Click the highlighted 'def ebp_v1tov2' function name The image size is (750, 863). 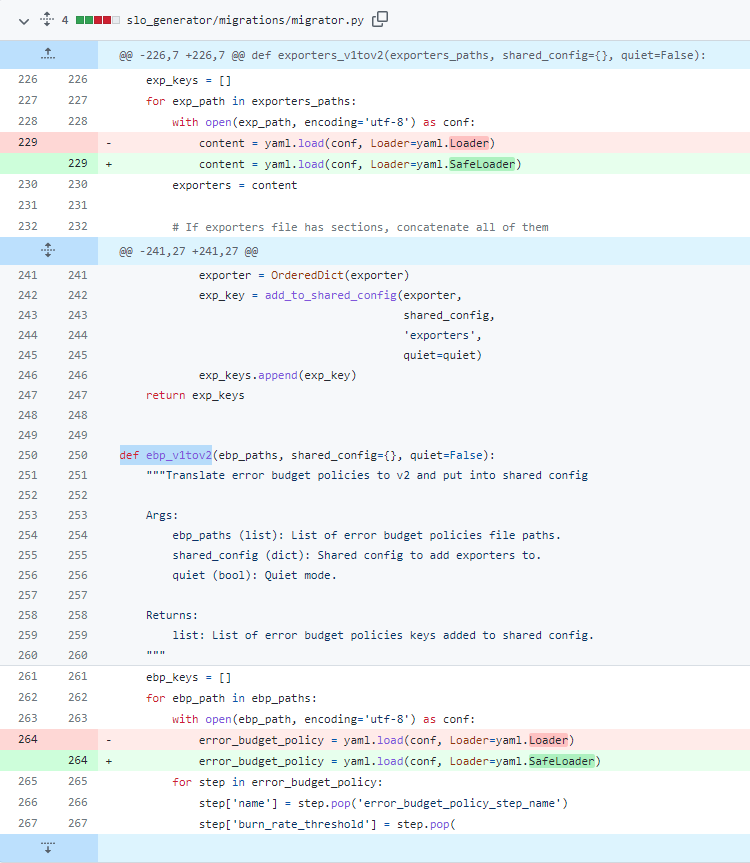[166, 455]
